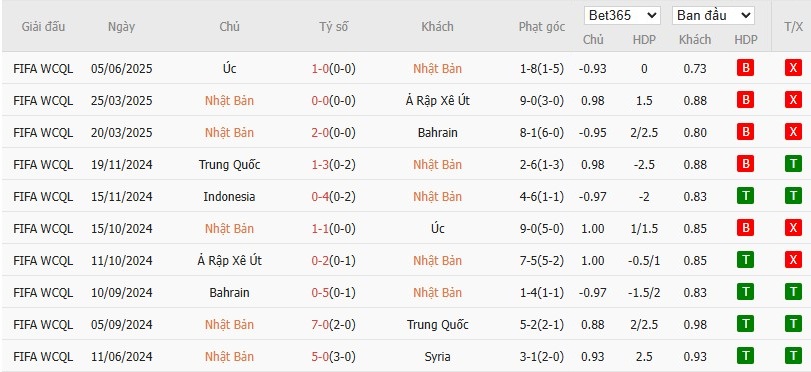Open the 1-0 score of Úc match
The height and width of the screenshot is (372, 811).
(x=320, y=69)
